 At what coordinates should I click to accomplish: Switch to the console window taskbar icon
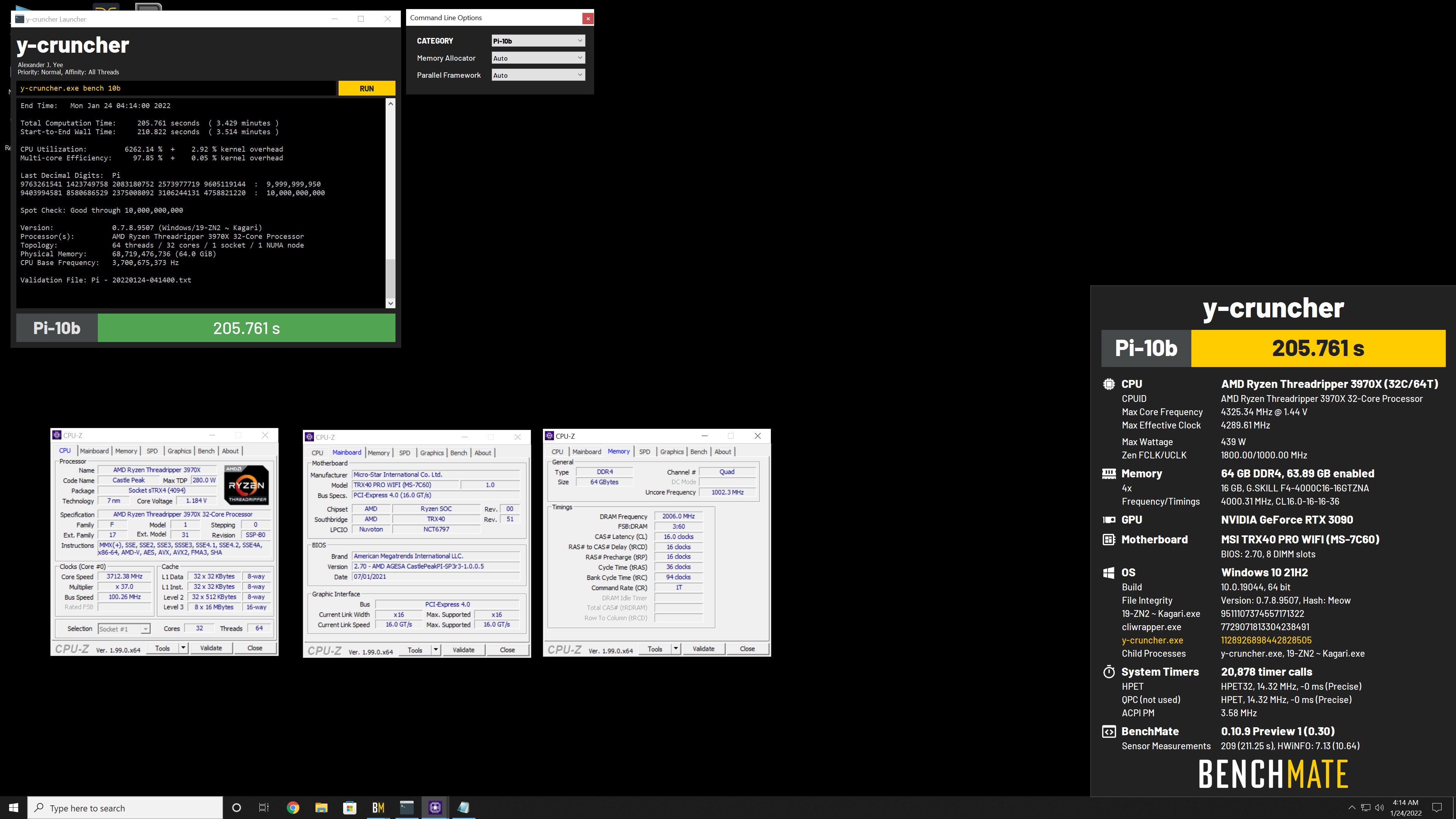pyautogui.click(x=407, y=808)
